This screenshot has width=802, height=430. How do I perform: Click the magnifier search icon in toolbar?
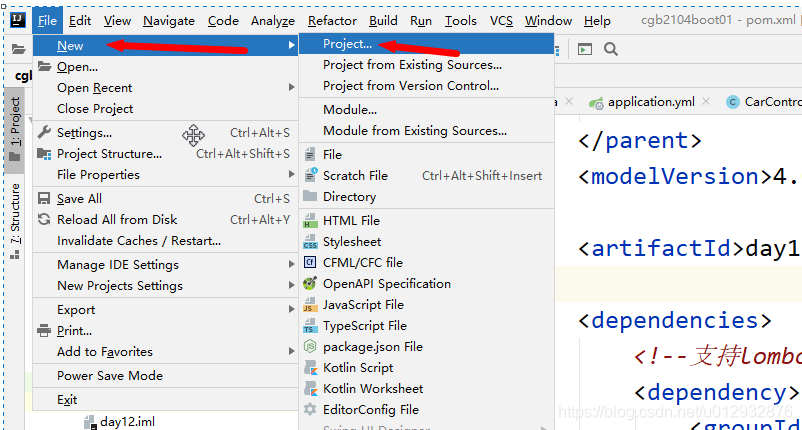610,49
